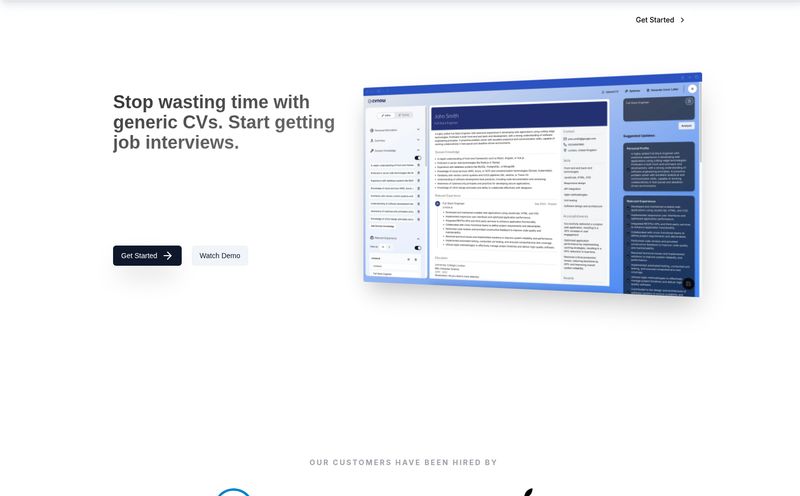
Task: Click the header Get Started link with chevron
Action: [x=660, y=20]
